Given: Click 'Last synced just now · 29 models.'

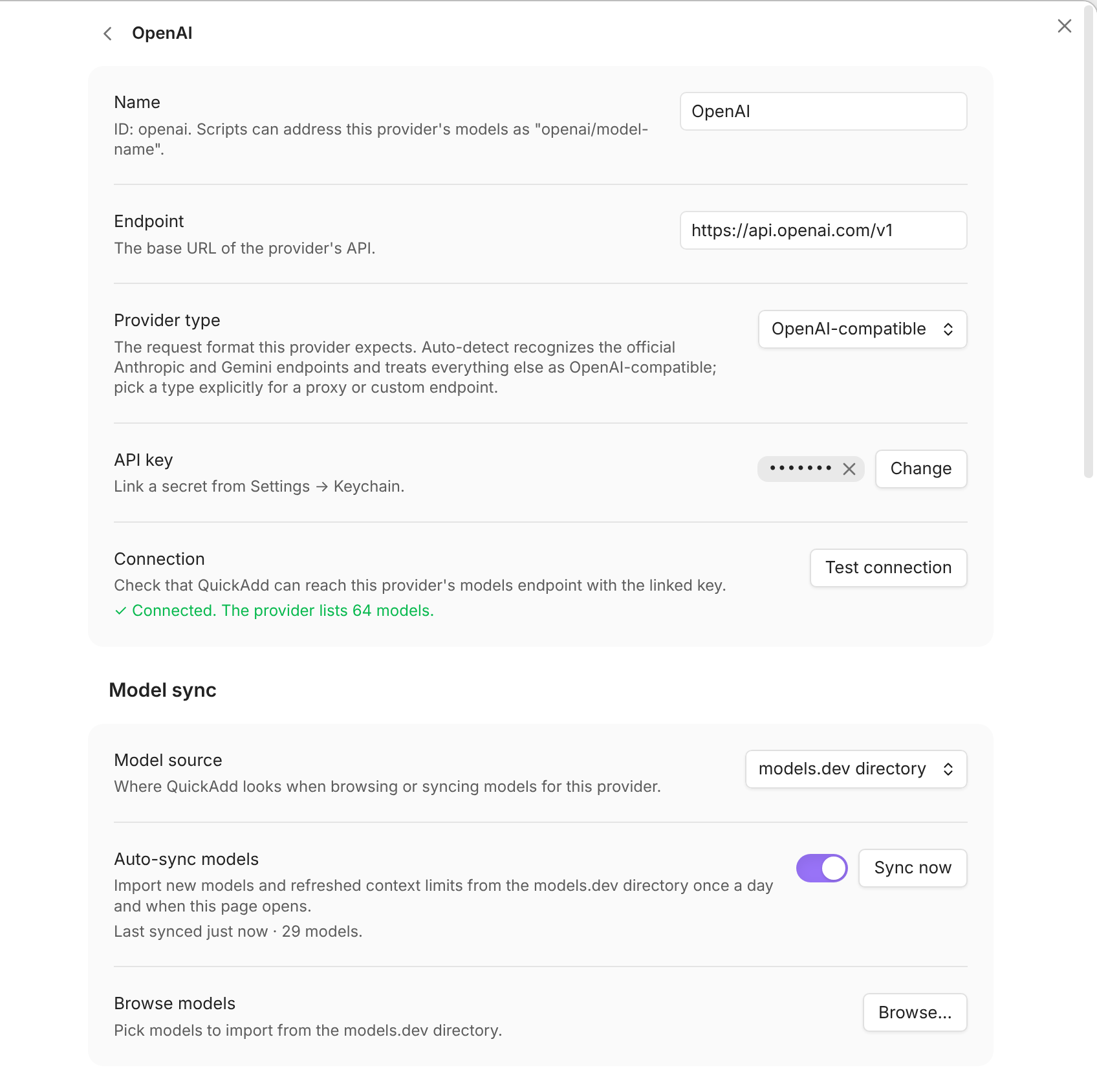Looking at the screenshot, I should point(238,932).
